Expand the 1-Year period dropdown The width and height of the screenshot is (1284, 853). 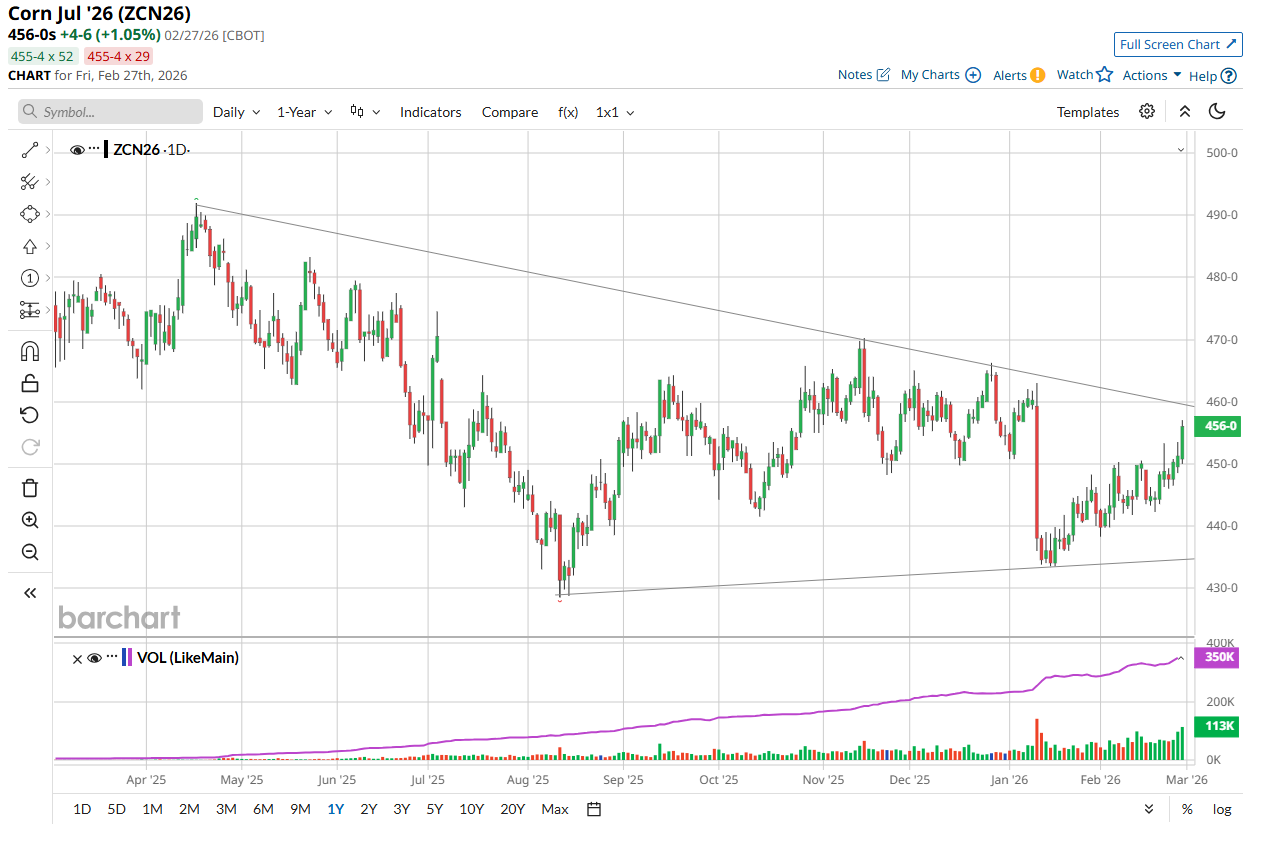304,112
